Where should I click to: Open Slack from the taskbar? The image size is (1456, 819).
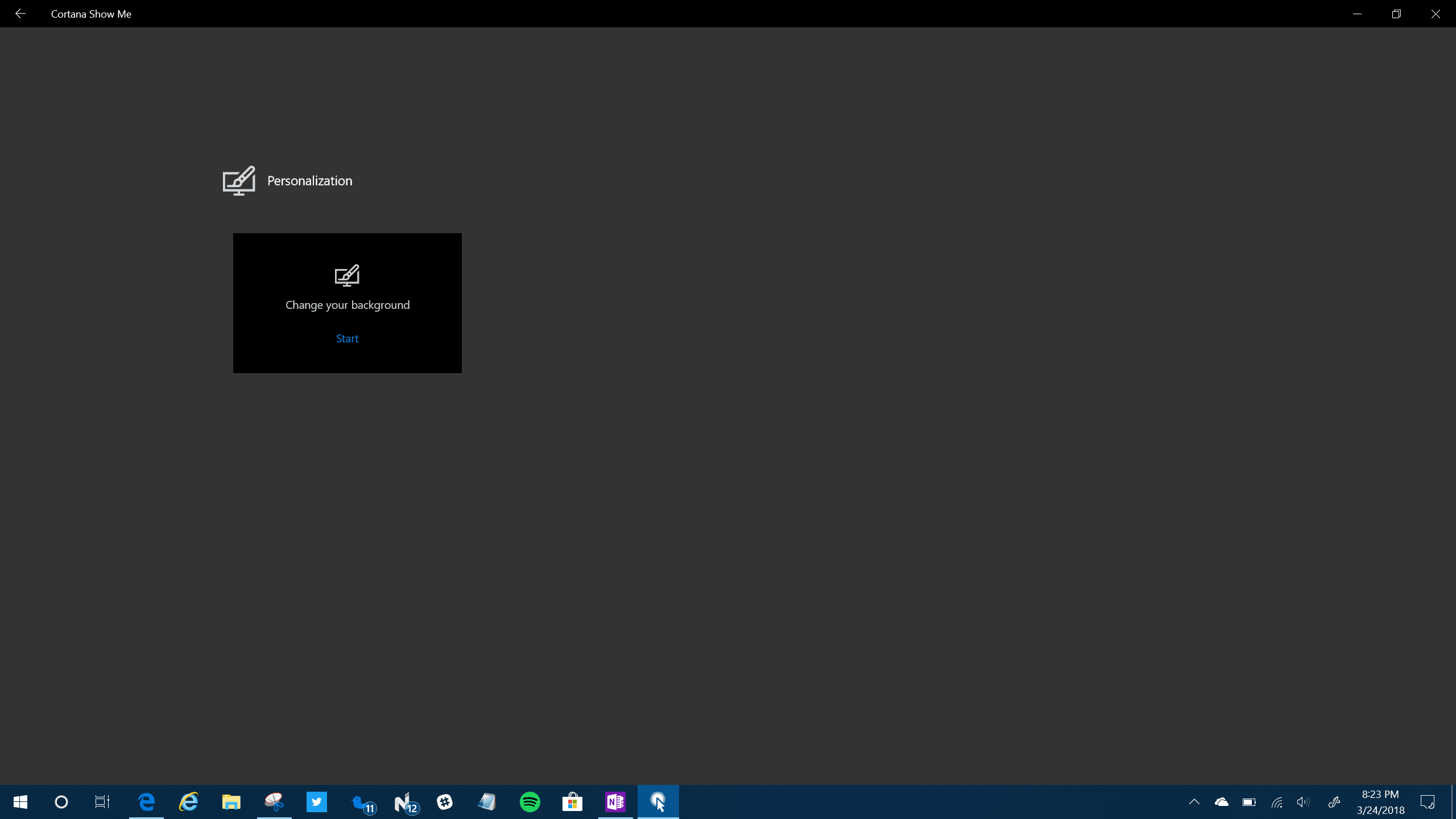445,802
